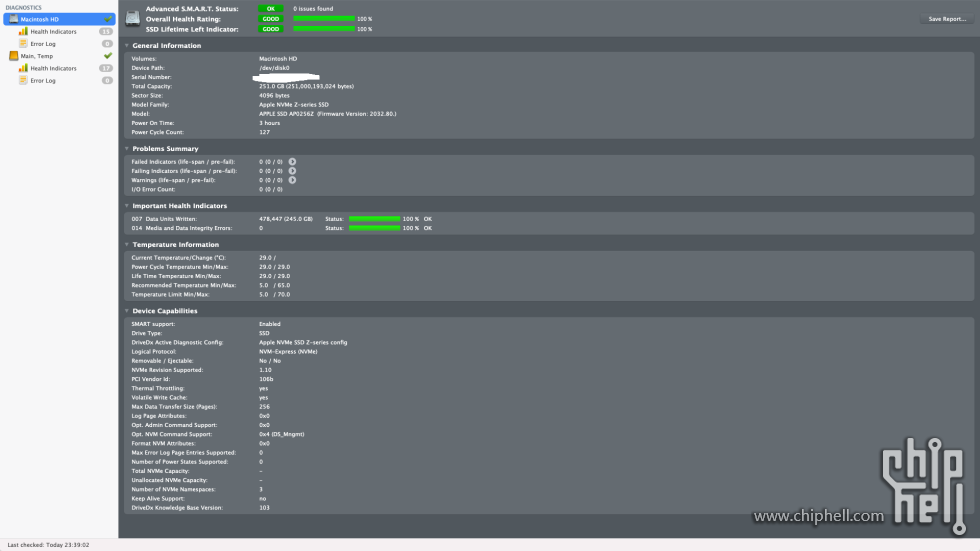Click the GOOD badge for SSD Lifetime Left
Image resolution: width=980 pixels, height=551 pixels.
[271, 29]
